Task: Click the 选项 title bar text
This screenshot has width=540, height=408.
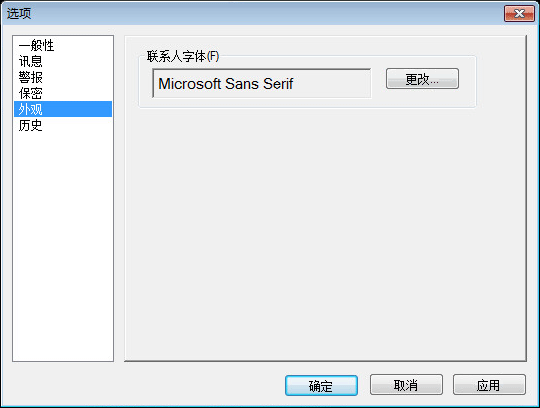Action: pos(19,13)
